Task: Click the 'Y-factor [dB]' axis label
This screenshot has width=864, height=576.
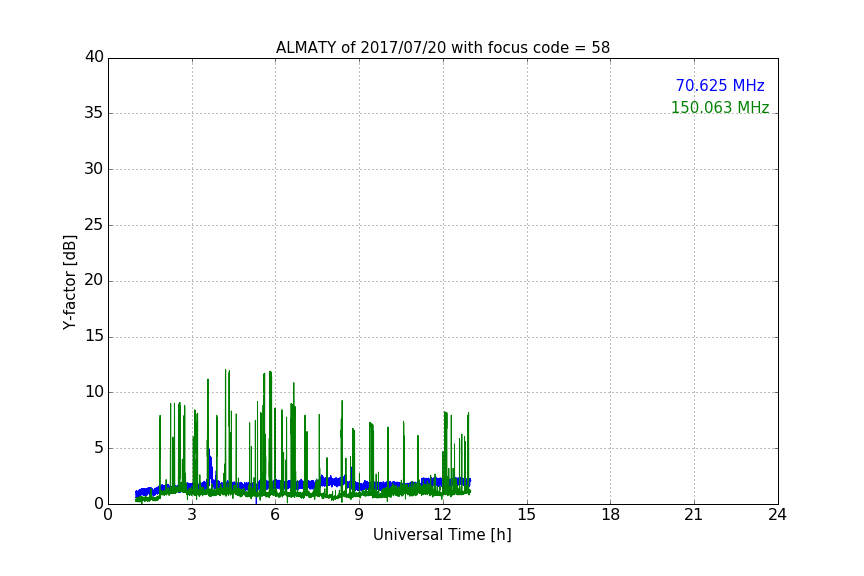Action: click(69, 282)
